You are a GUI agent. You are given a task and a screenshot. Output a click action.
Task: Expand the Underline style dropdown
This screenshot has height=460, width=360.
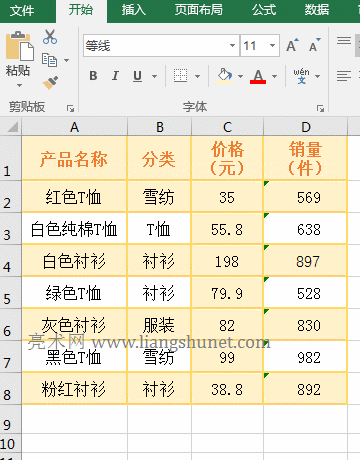tap(154, 77)
